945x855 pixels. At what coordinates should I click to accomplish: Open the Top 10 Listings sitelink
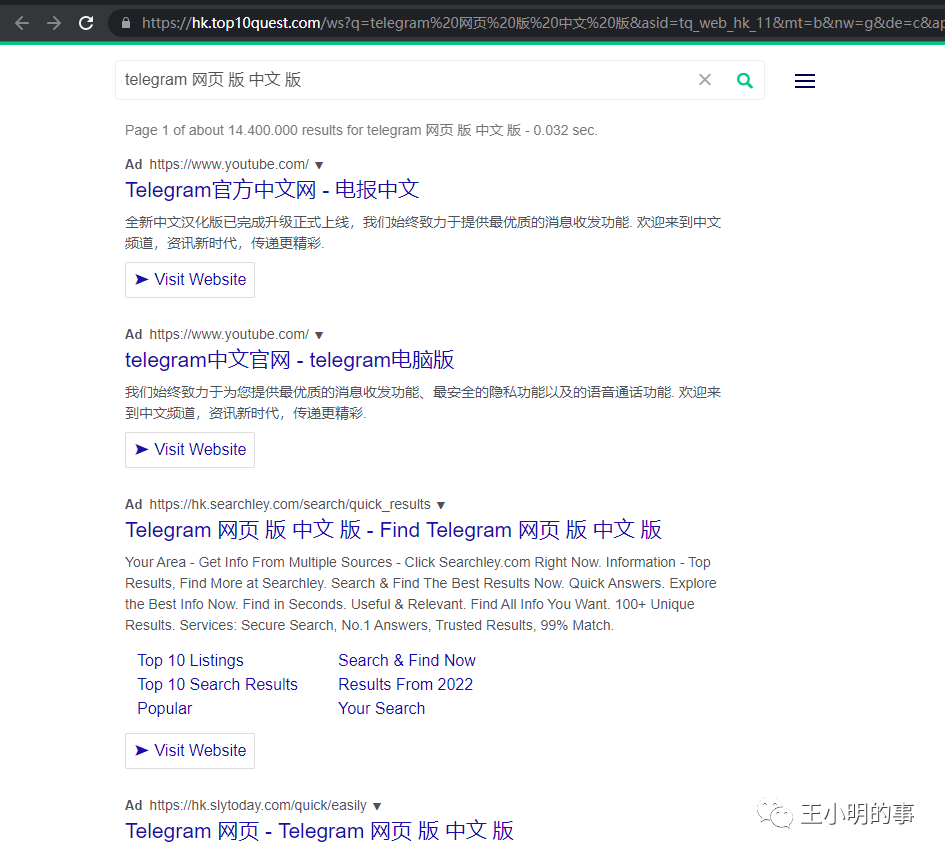[190, 660]
